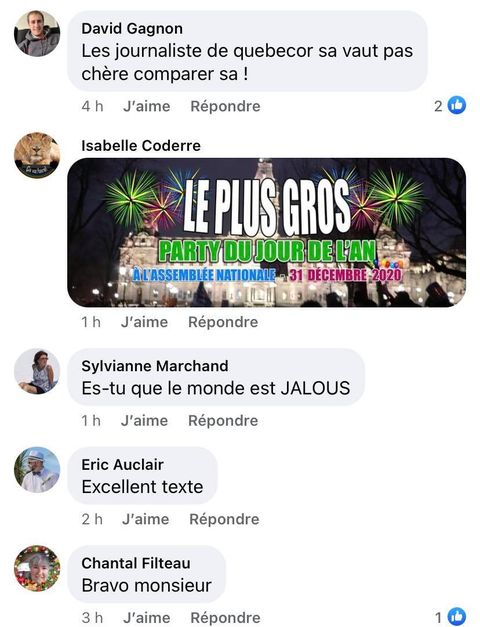Reply to Isabelle Coderre's comment with Répondre

(223, 322)
